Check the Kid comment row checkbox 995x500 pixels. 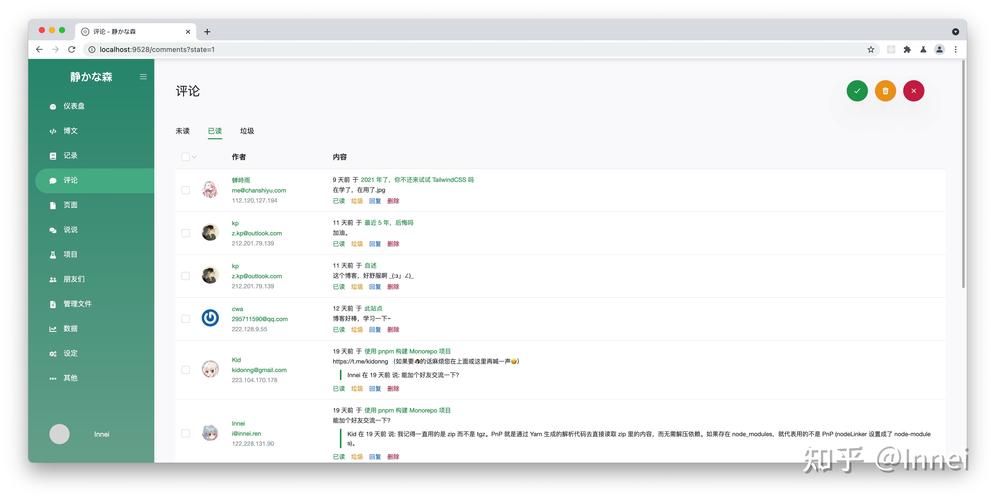point(185,369)
